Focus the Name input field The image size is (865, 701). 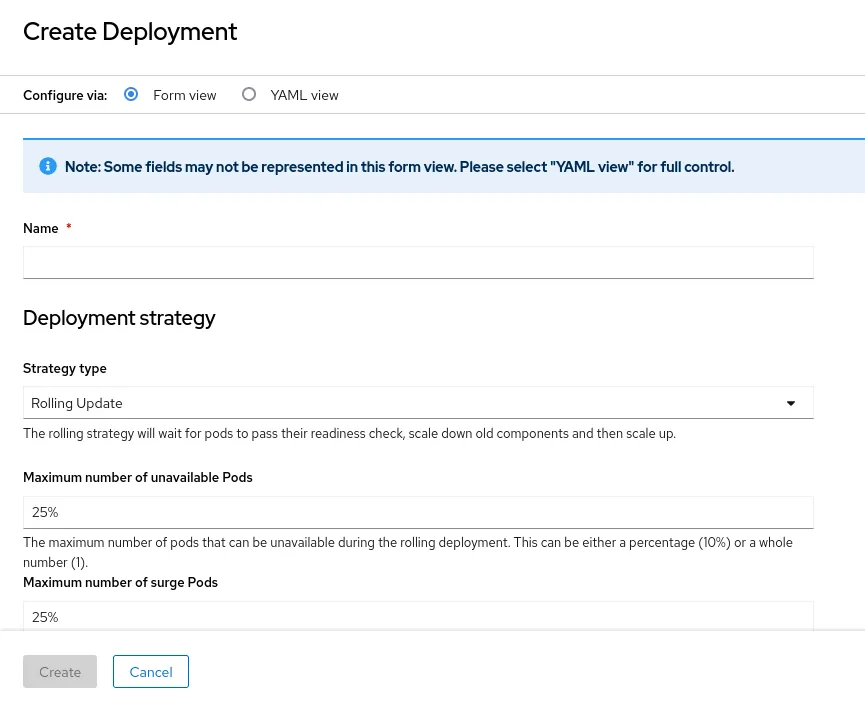click(418, 262)
